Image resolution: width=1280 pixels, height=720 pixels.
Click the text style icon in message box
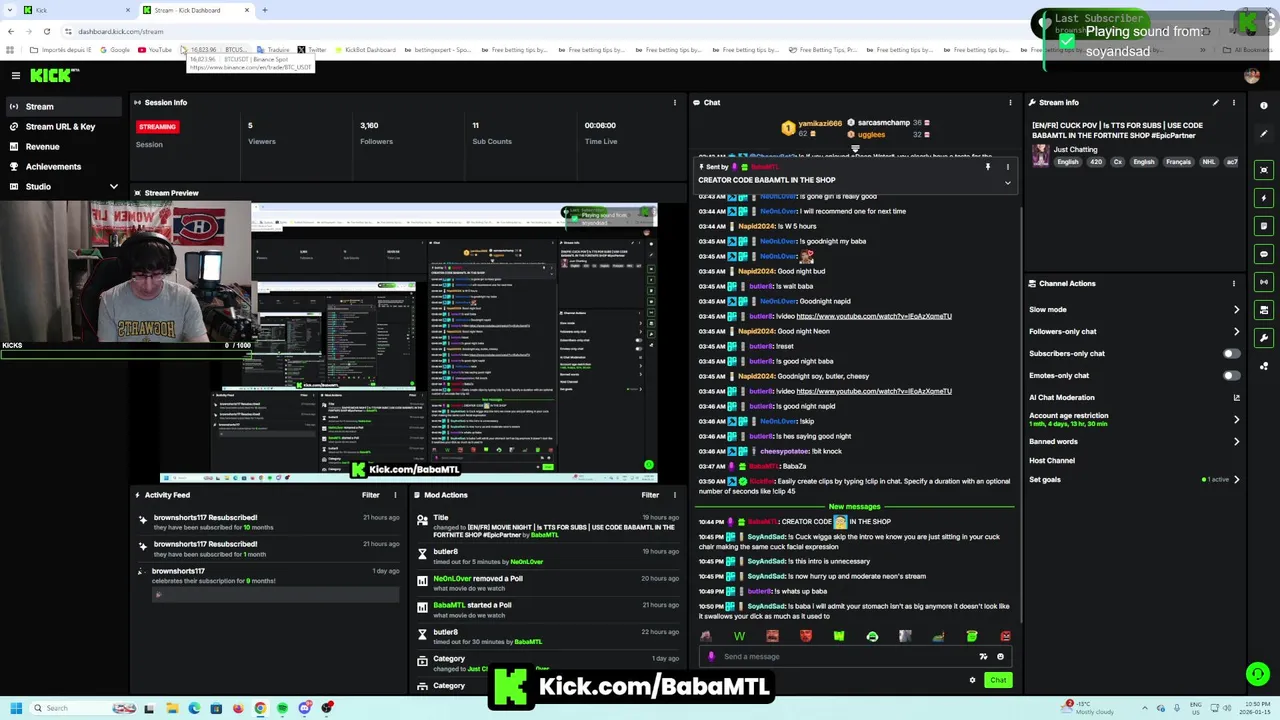(983, 657)
